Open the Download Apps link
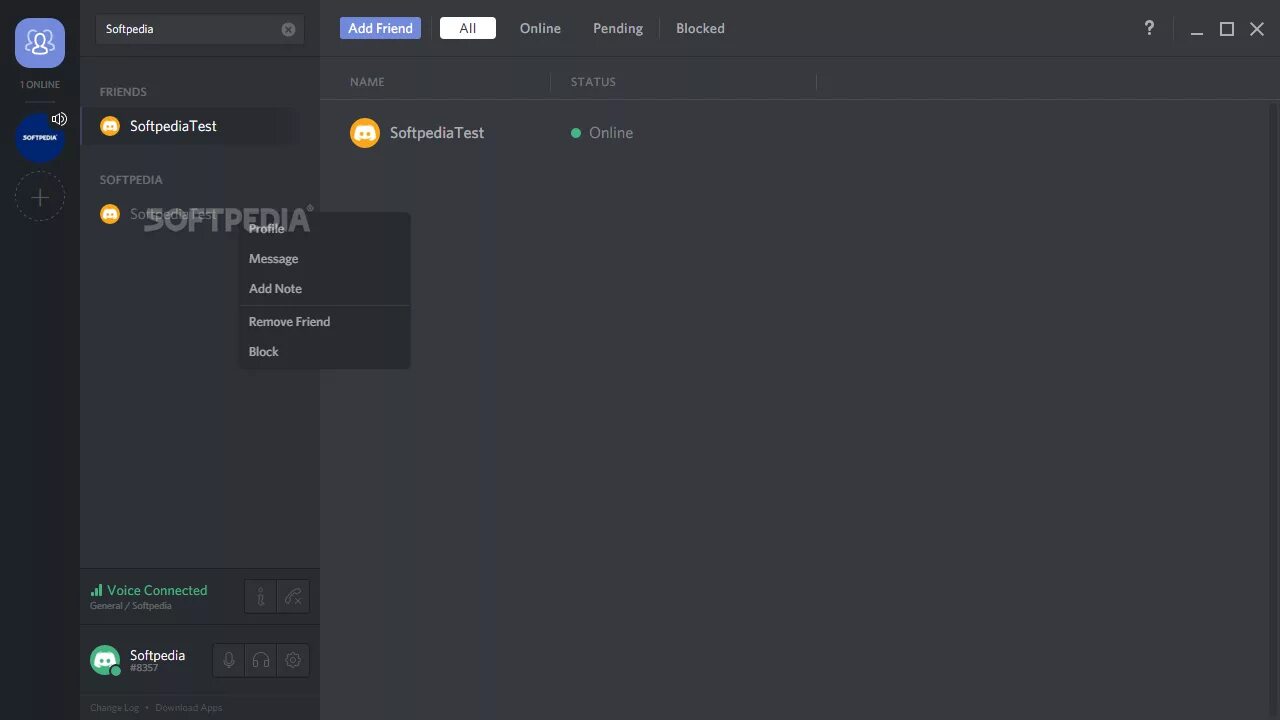 tap(189, 708)
